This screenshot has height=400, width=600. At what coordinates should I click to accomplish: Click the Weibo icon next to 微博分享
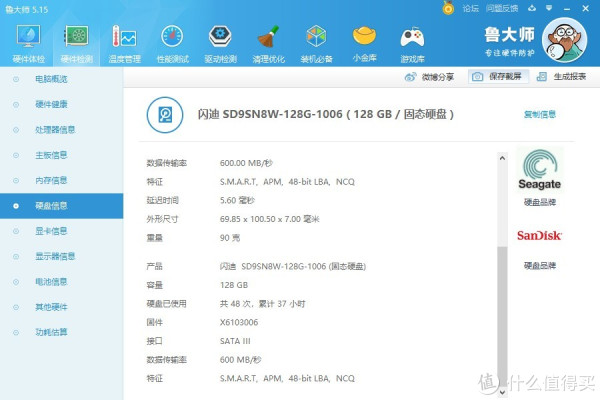tap(410, 77)
